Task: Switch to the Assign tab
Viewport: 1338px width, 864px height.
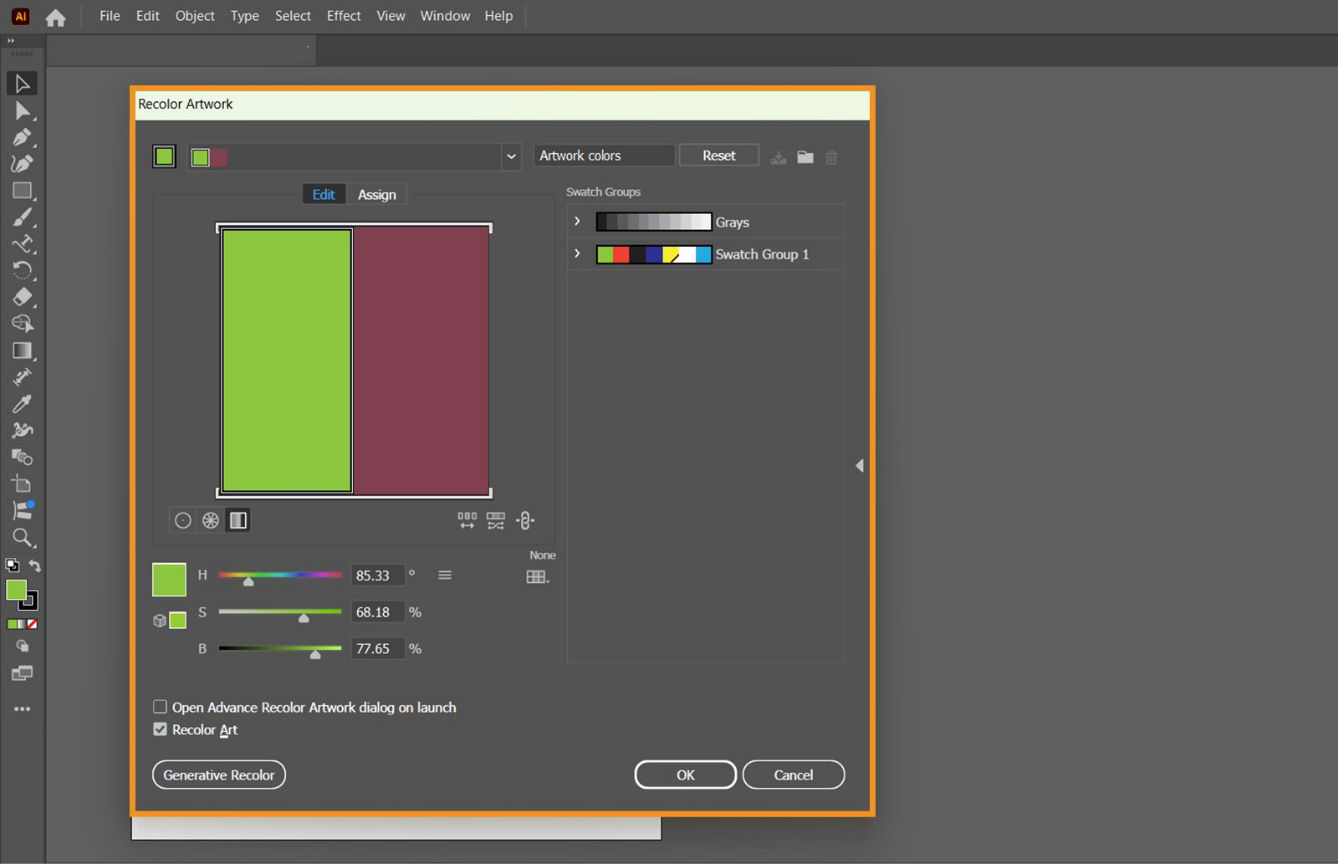Action: coord(377,194)
